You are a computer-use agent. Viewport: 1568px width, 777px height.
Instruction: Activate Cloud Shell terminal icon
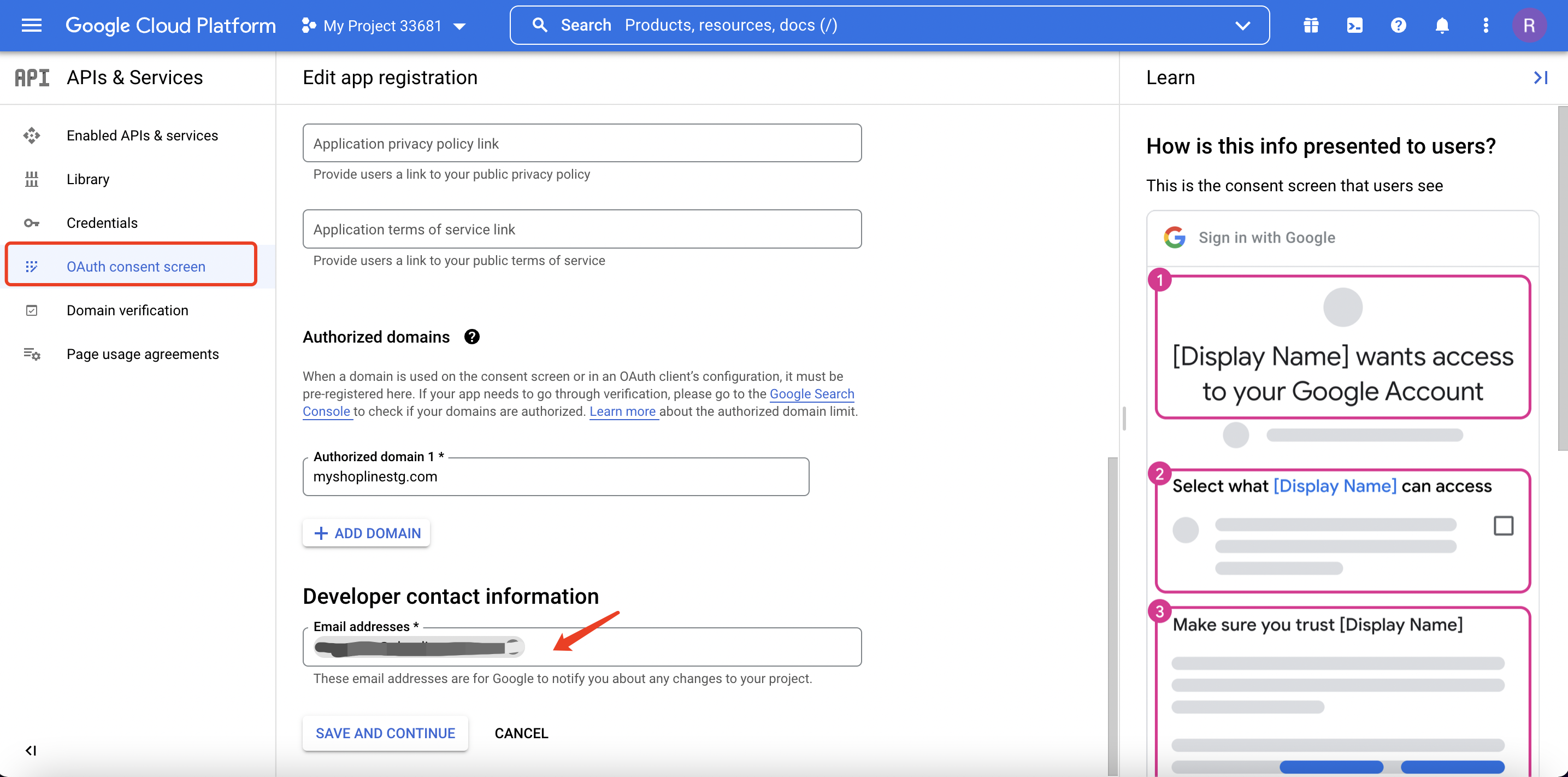[1354, 25]
